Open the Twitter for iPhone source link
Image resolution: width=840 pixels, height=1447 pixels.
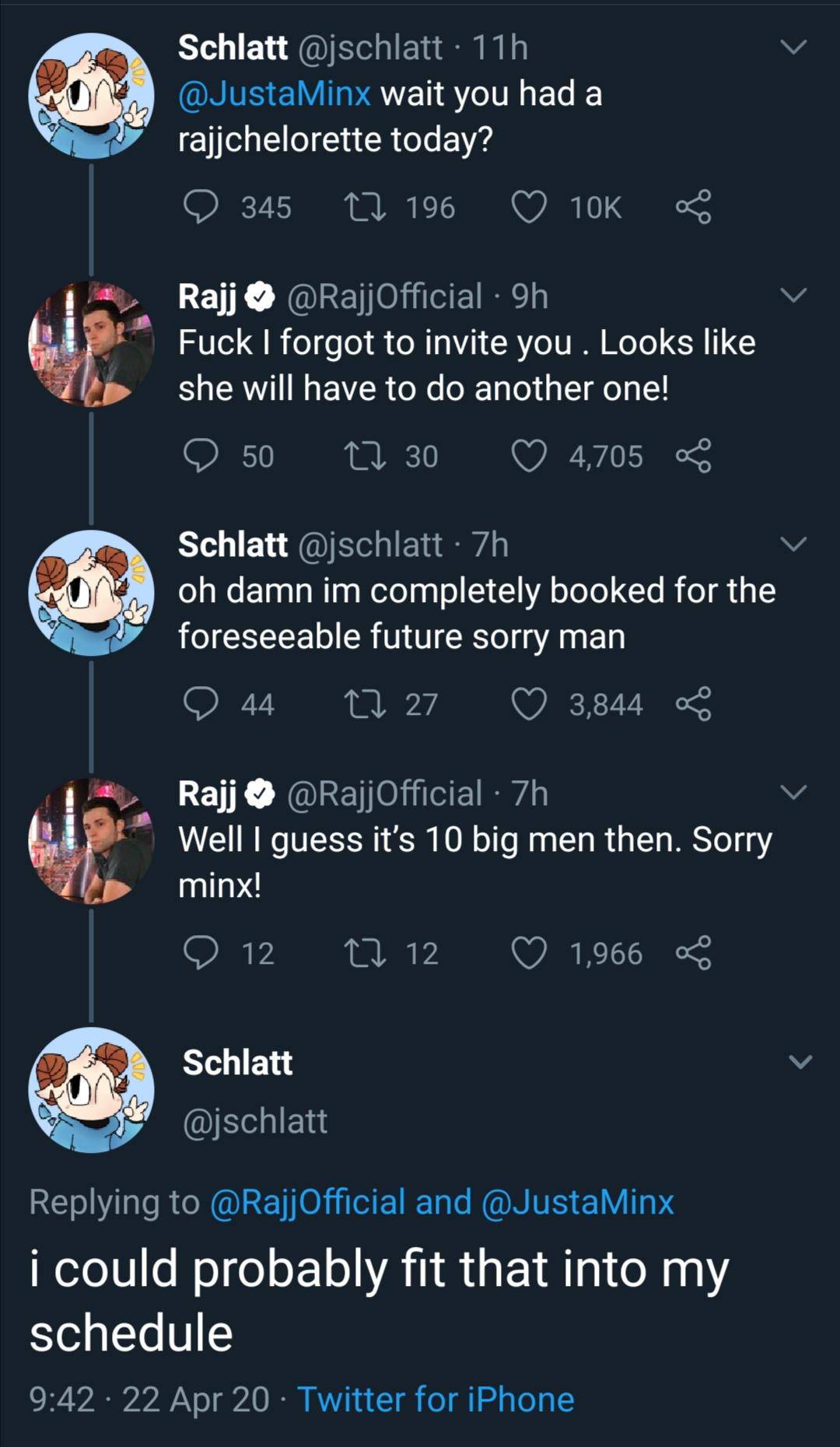tap(436, 1398)
